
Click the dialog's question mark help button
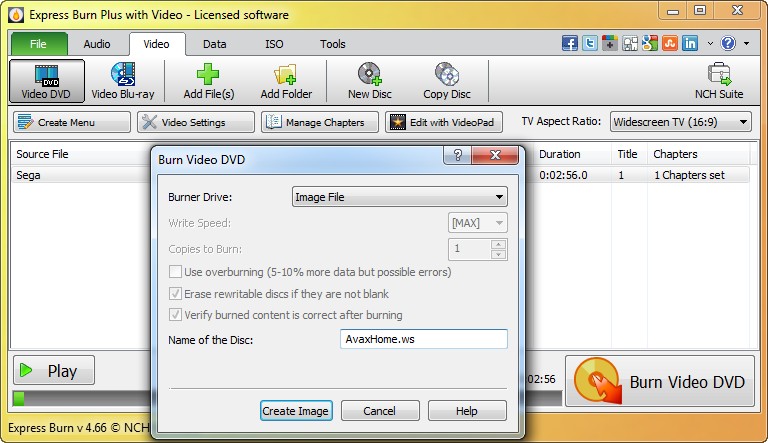point(457,155)
